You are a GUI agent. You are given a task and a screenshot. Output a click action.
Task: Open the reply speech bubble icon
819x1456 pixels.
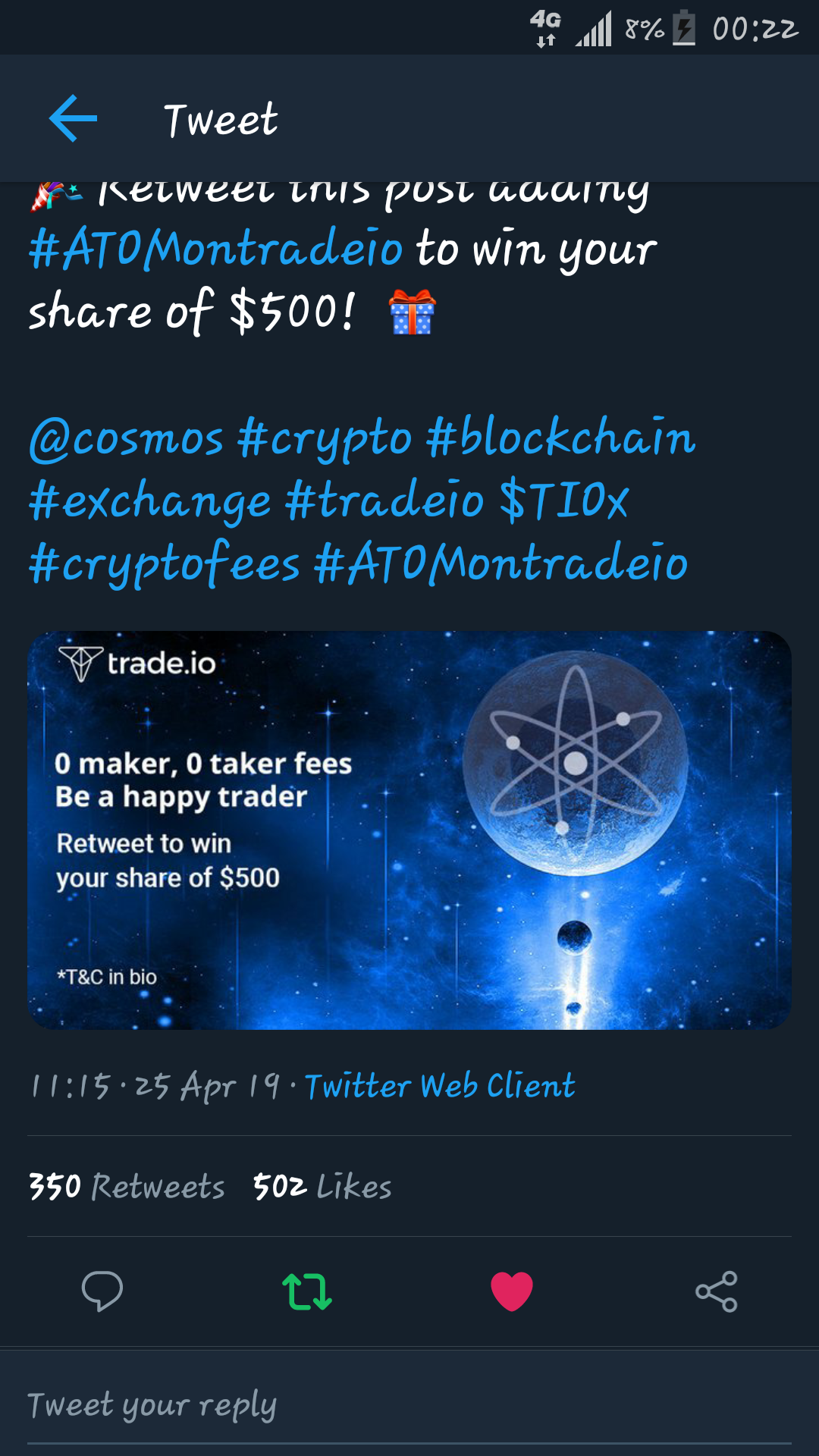[x=102, y=1291]
